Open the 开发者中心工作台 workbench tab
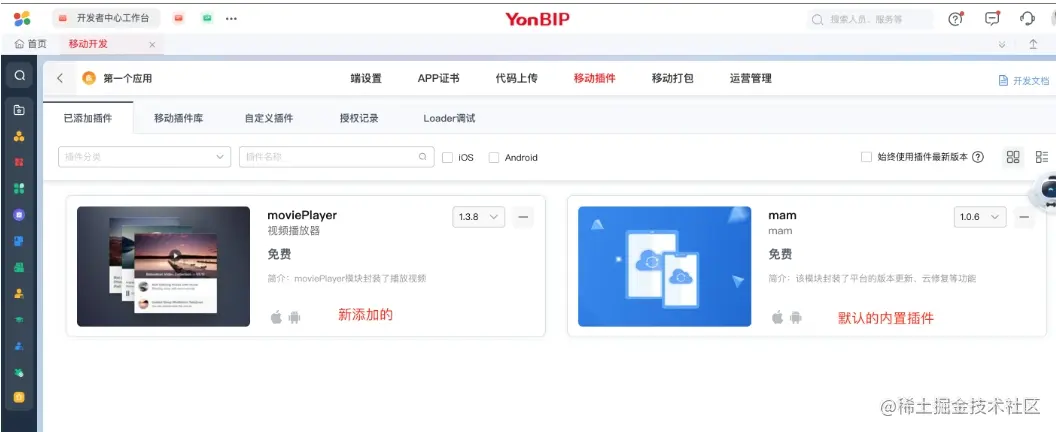 pos(106,19)
